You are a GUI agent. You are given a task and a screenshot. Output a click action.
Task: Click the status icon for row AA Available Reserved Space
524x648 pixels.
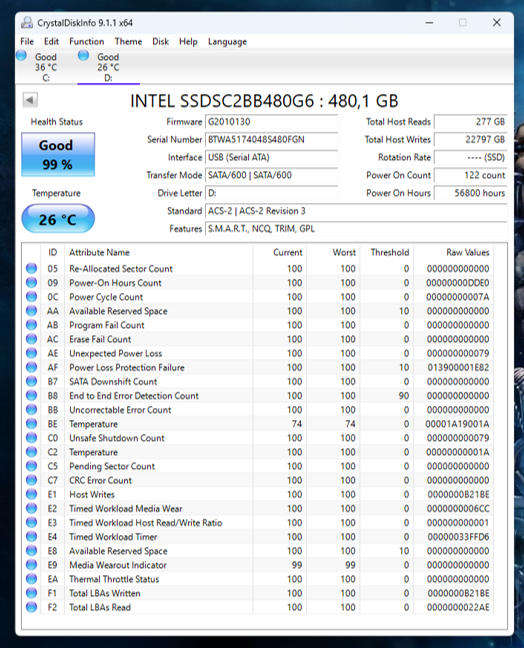tap(31, 311)
